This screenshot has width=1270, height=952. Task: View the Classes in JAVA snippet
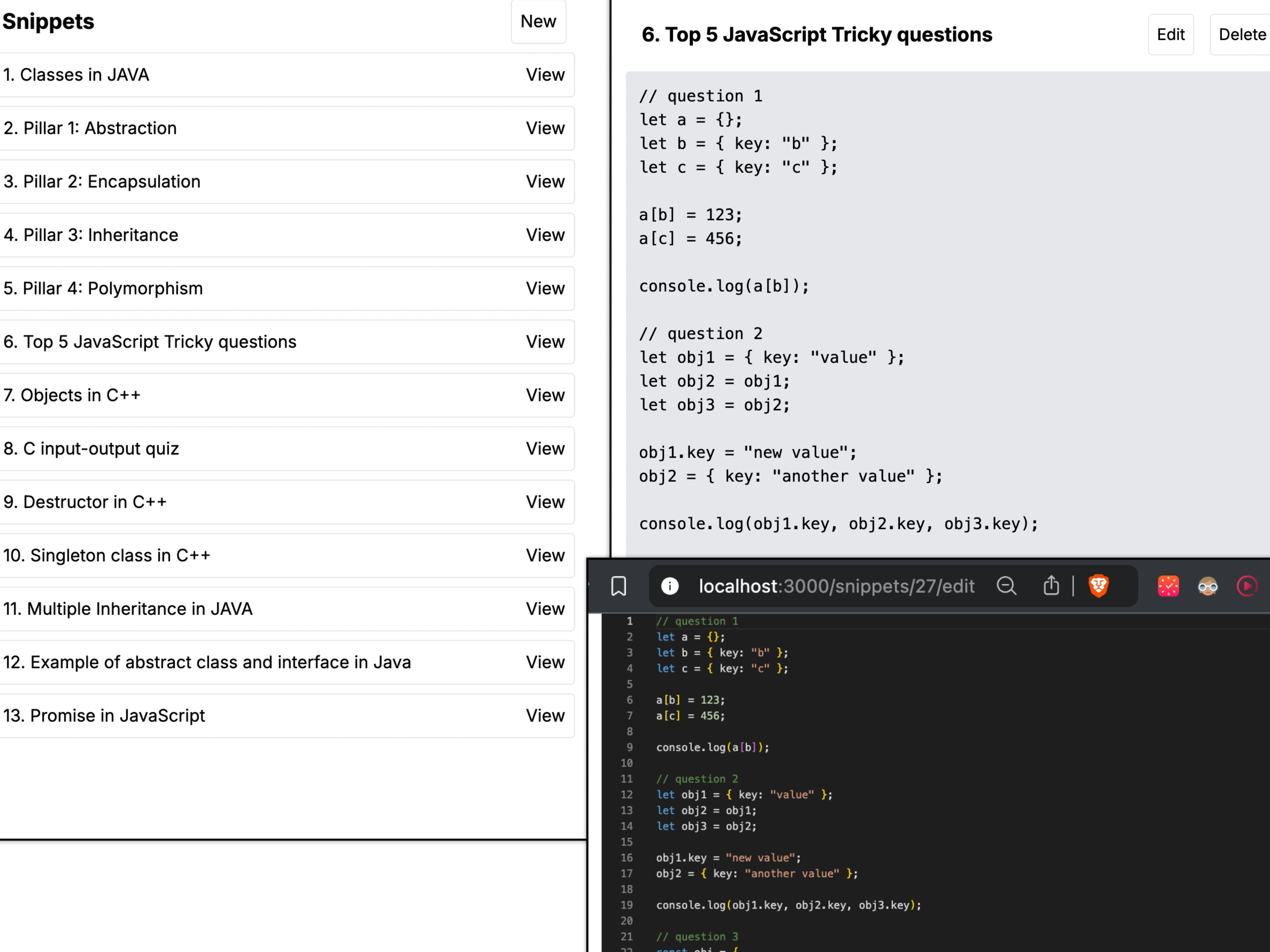point(545,75)
